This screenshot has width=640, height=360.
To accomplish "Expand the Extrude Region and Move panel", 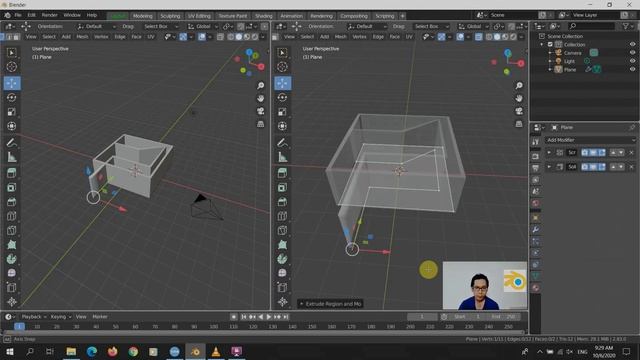I will click(331, 304).
